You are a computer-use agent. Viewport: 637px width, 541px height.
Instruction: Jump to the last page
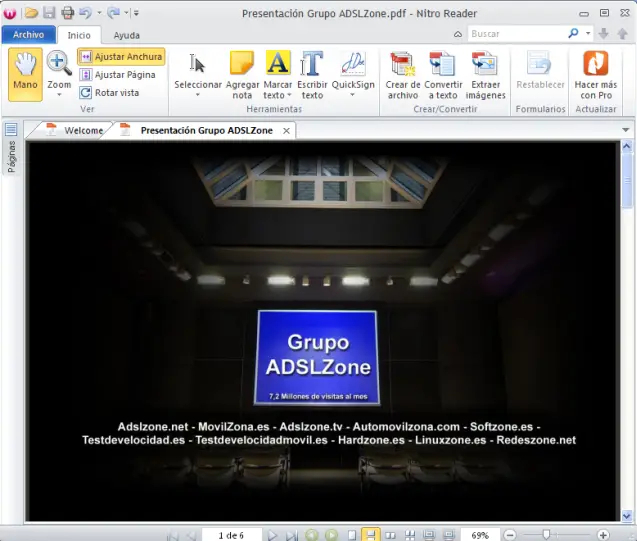[291, 535]
